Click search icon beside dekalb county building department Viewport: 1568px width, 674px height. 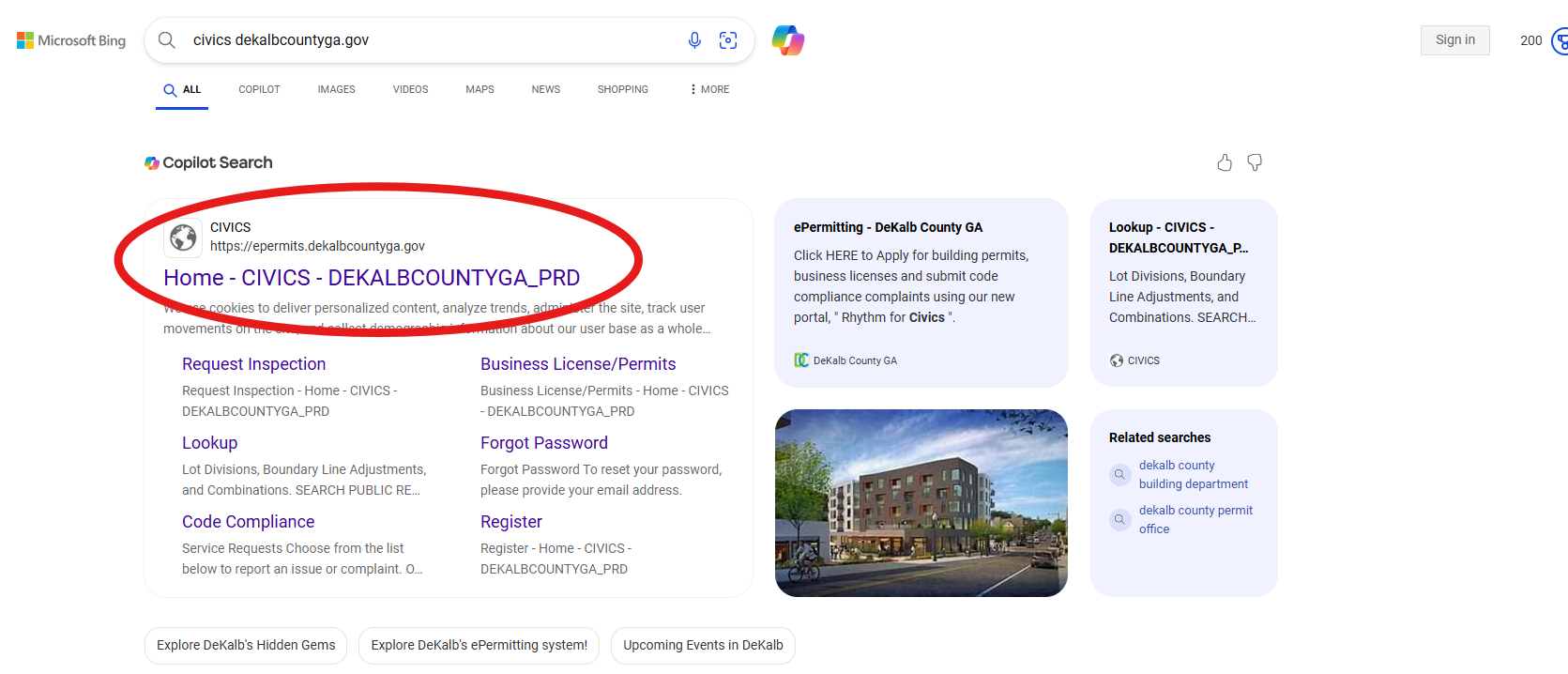(1119, 474)
